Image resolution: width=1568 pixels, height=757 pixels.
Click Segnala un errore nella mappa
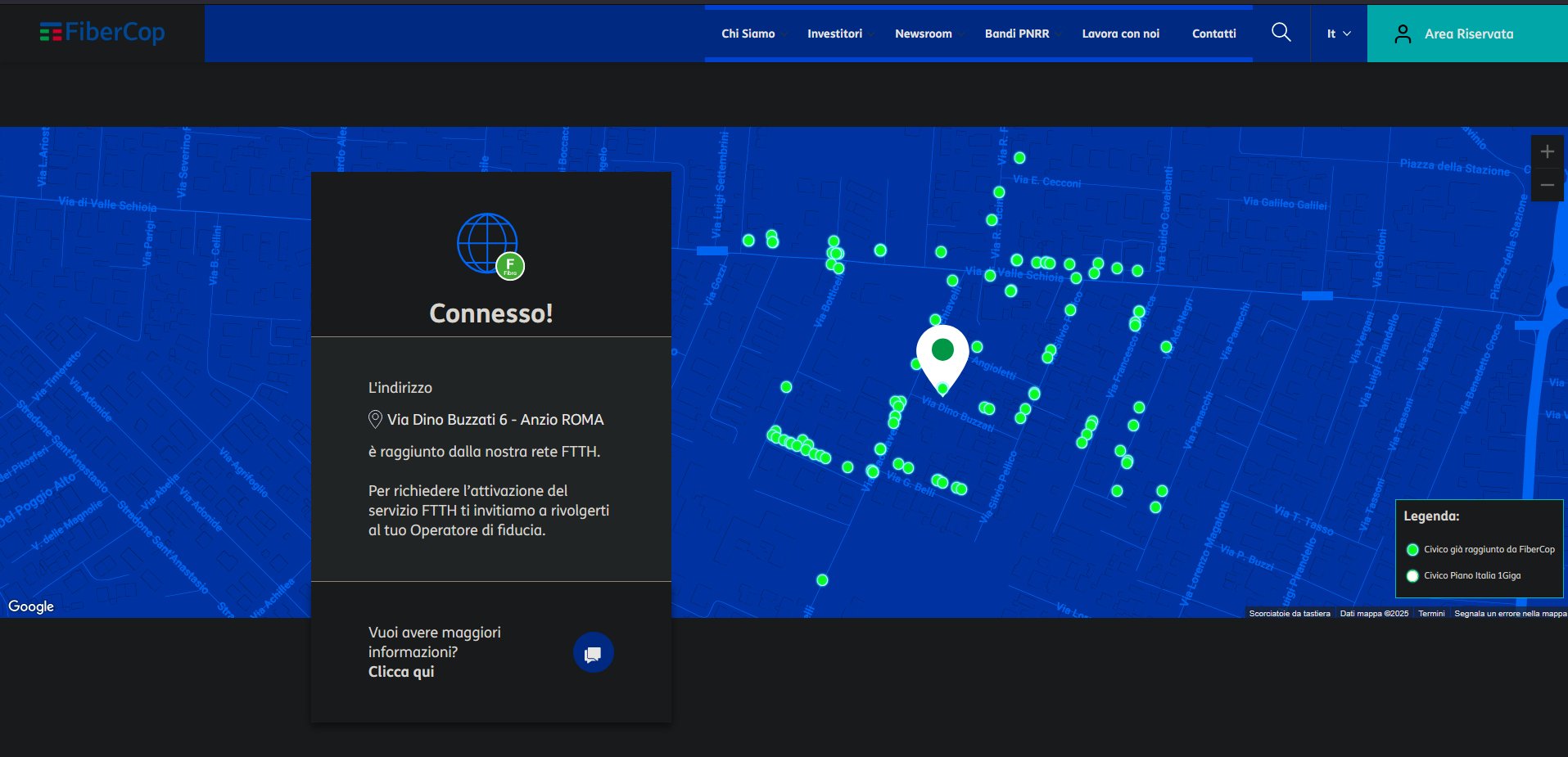point(1510,613)
